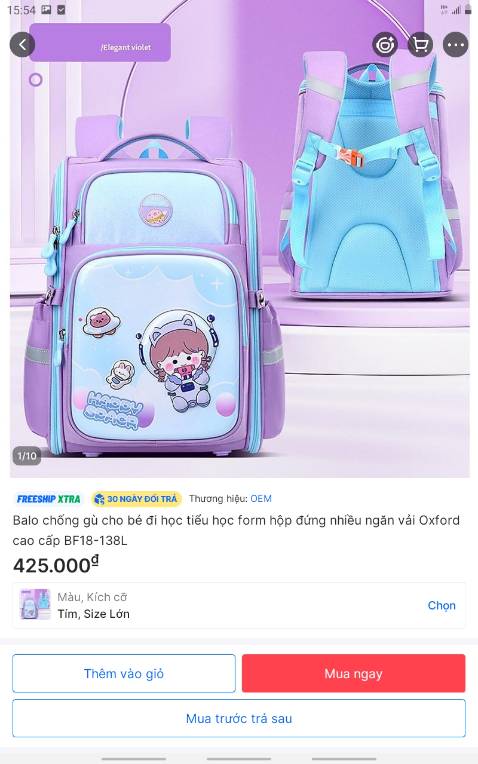Tap the 1/10 image counter
The width and height of the screenshot is (478, 764).
[27, 456]
